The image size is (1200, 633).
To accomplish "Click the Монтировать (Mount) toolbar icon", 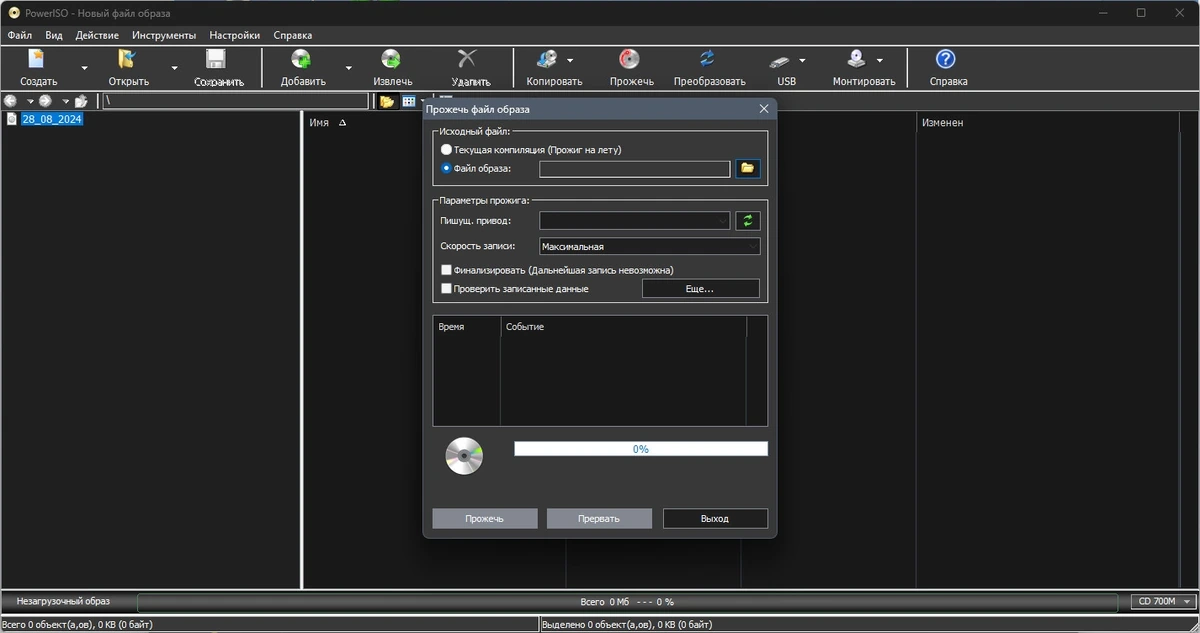I will [857, 59].
